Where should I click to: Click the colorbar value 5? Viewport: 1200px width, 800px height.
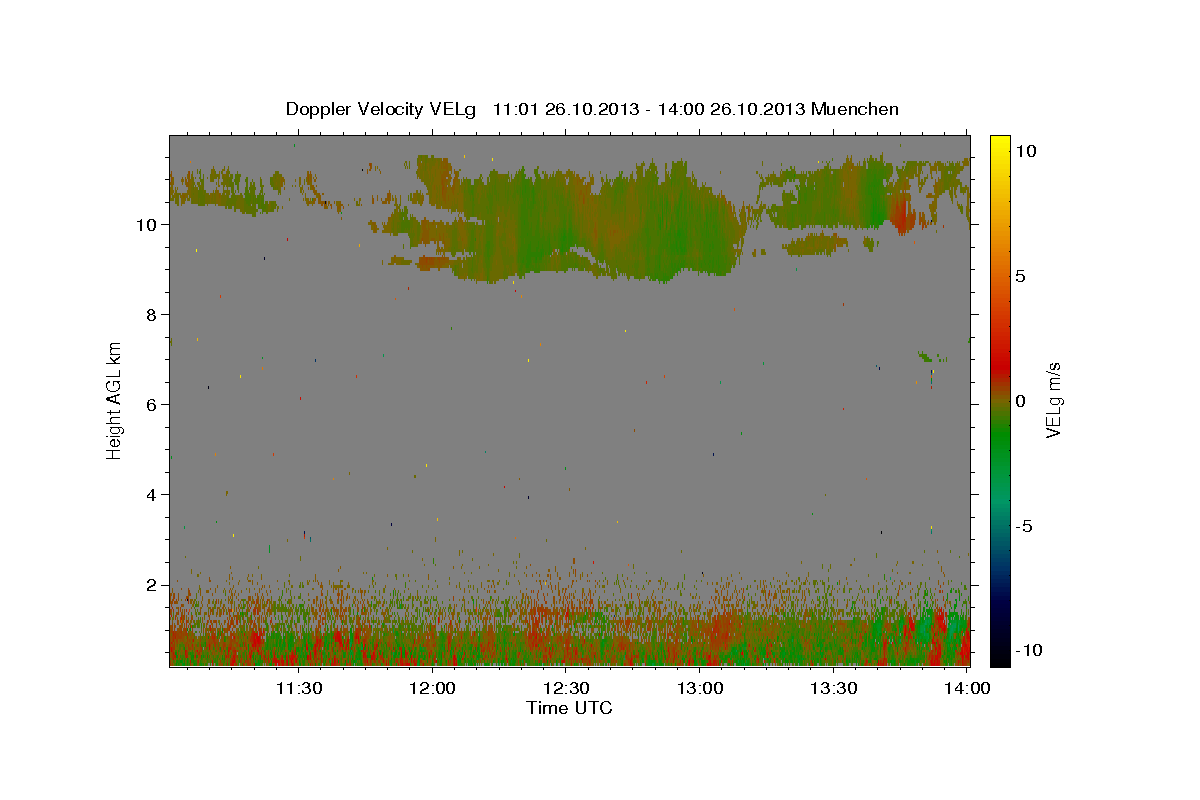click(x=1020, y=276)
